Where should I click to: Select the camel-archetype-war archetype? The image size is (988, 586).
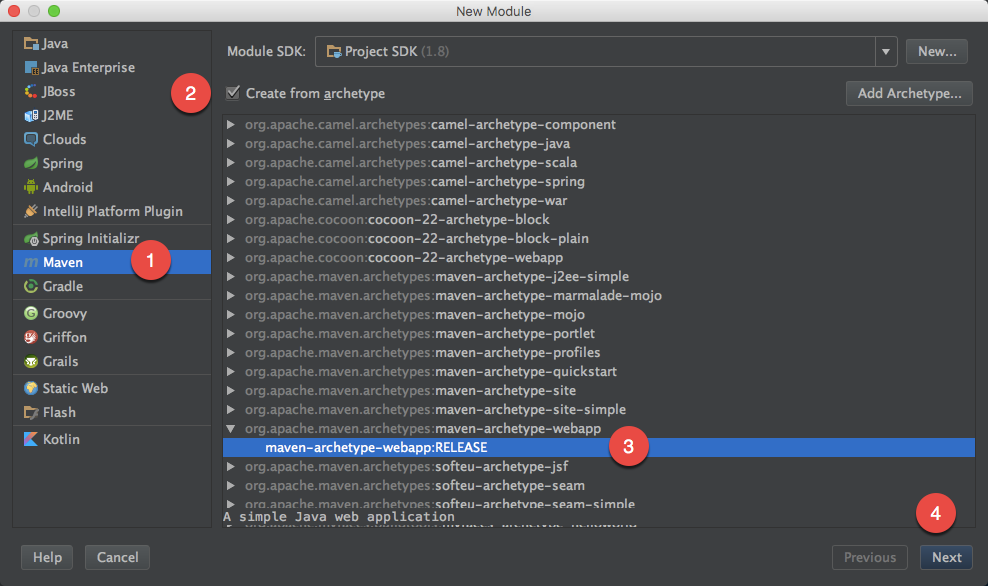click(599, 200)
